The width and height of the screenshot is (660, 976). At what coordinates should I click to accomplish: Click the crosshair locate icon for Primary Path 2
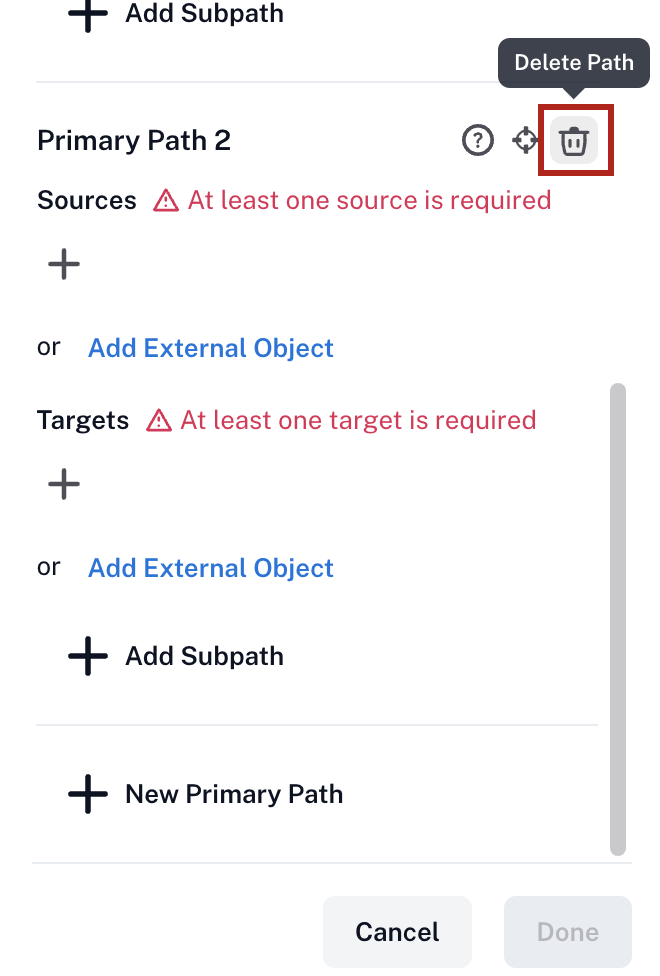point(526,140)
